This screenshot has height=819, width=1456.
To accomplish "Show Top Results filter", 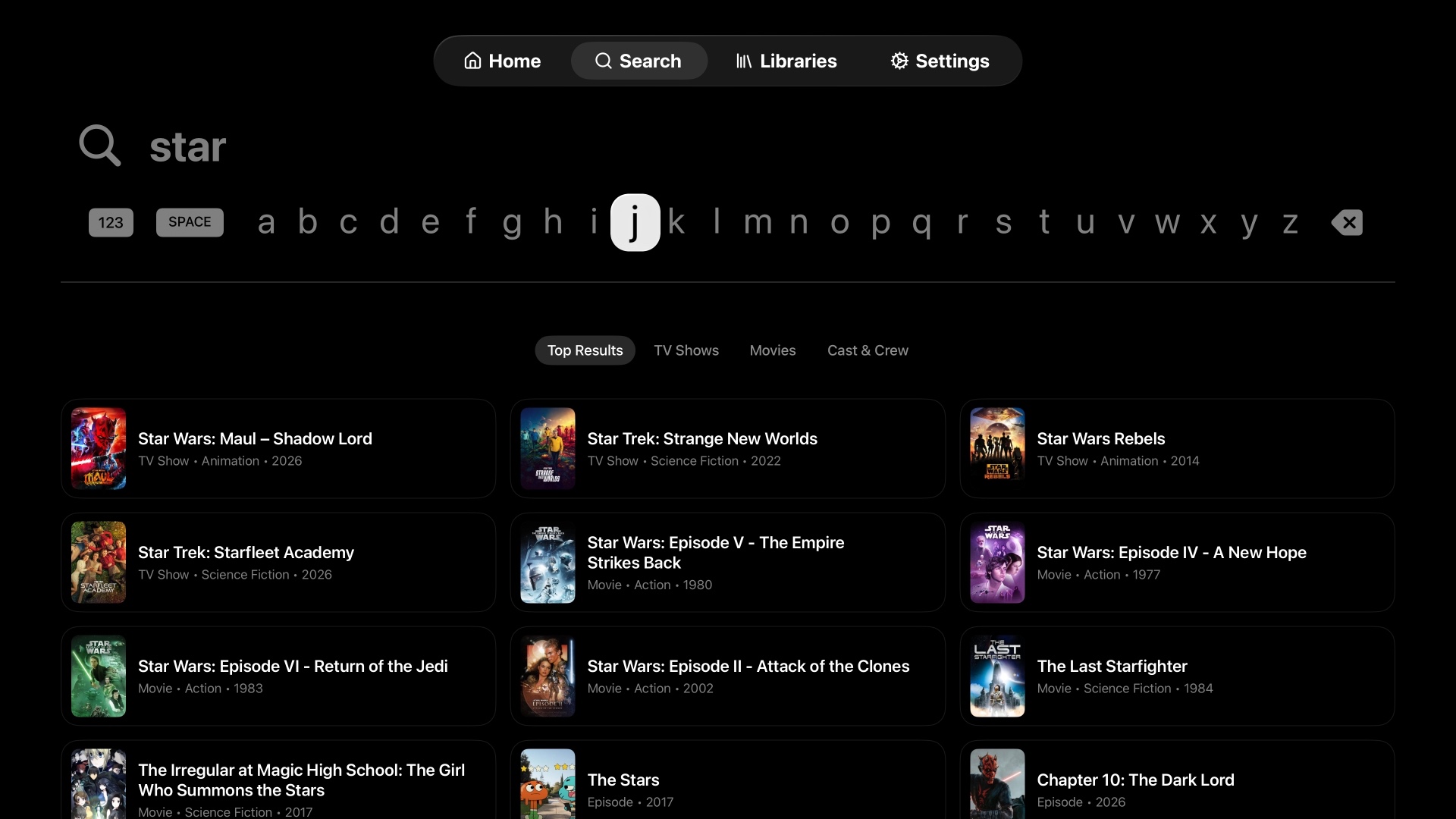I will (585, 350).
